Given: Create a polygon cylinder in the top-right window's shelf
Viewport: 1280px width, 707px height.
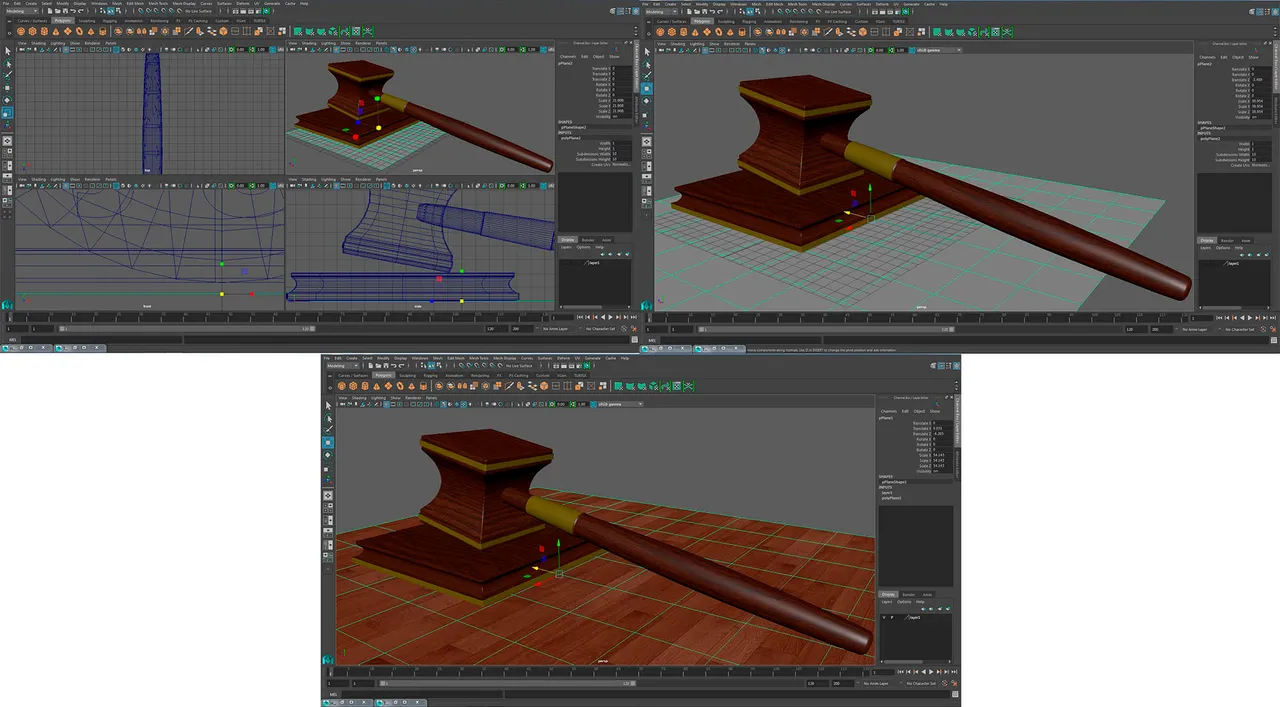Looking at the screenshot, I should [x=684, y=32].
